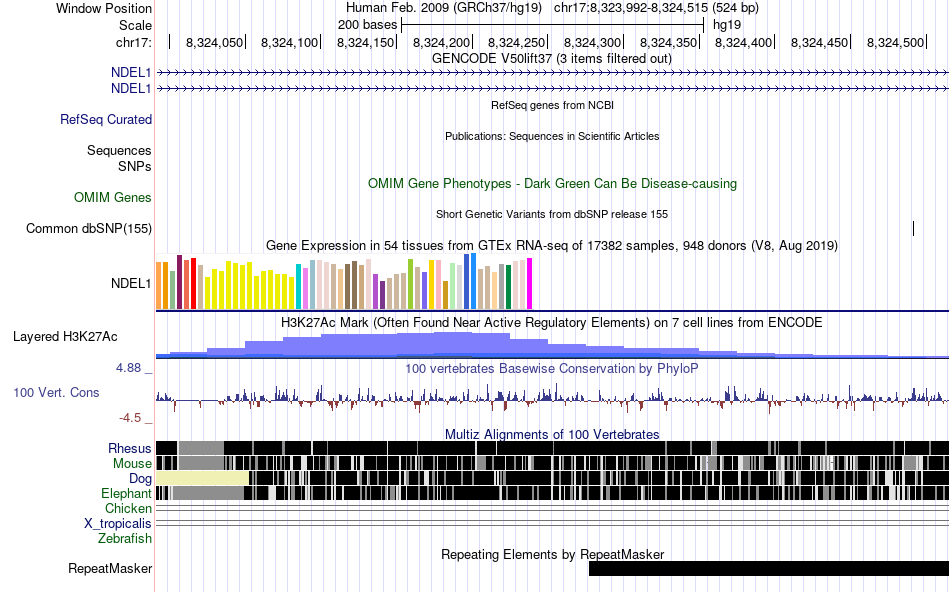Select the Chicken alignment label
Screen dimensions: 950x592
(128, 508)
